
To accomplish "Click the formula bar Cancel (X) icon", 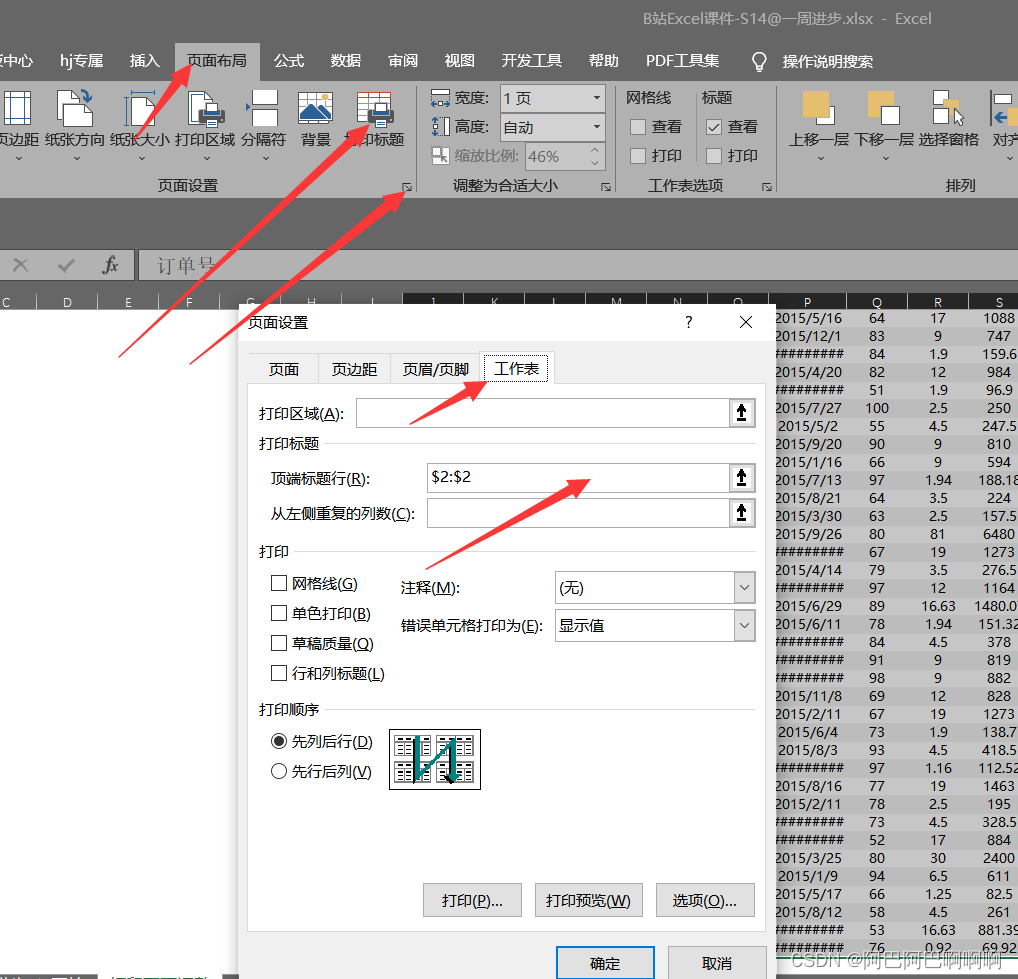I will (21, 265).
